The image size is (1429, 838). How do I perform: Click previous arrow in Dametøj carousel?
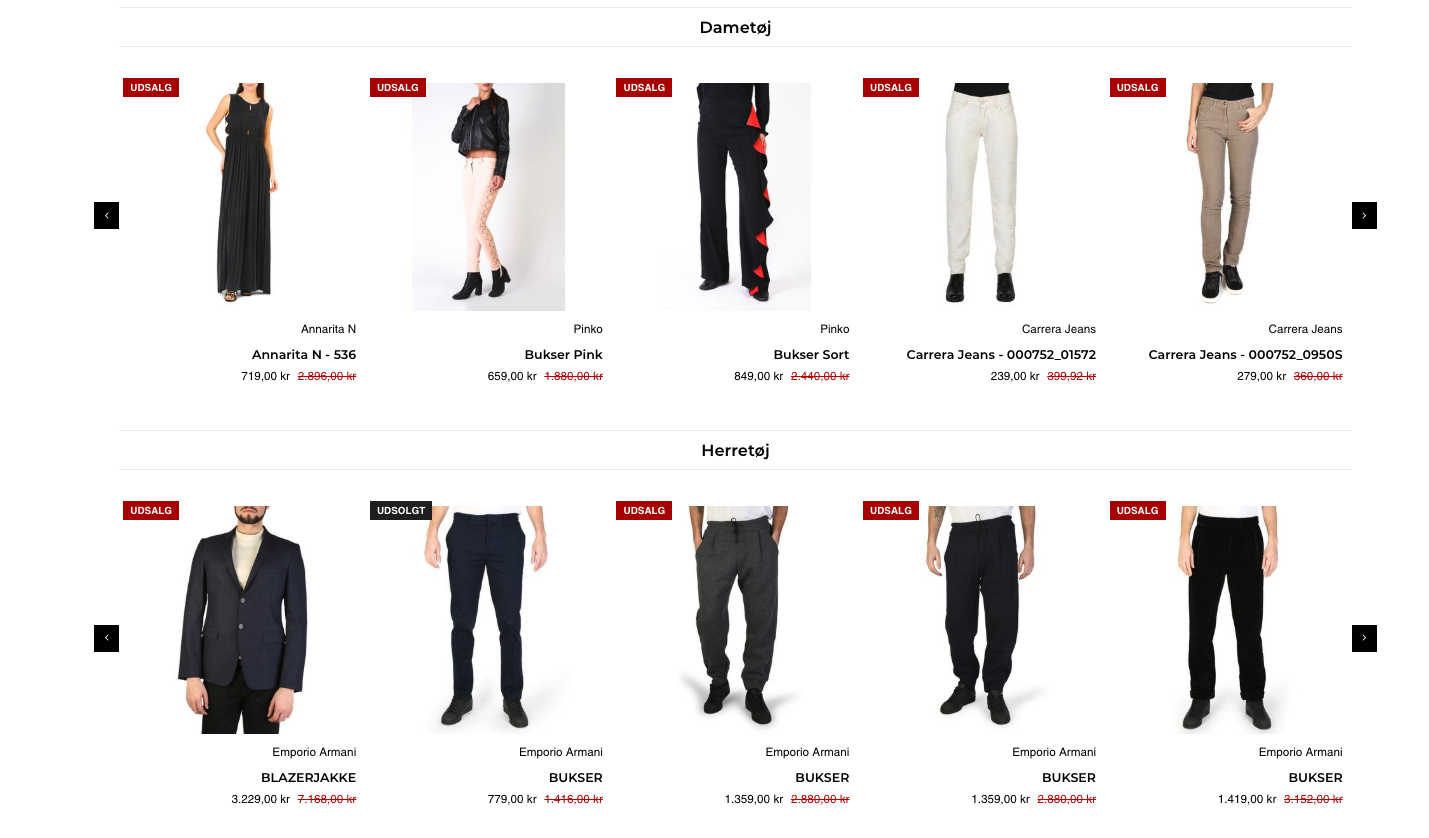[x=106, y=215]
